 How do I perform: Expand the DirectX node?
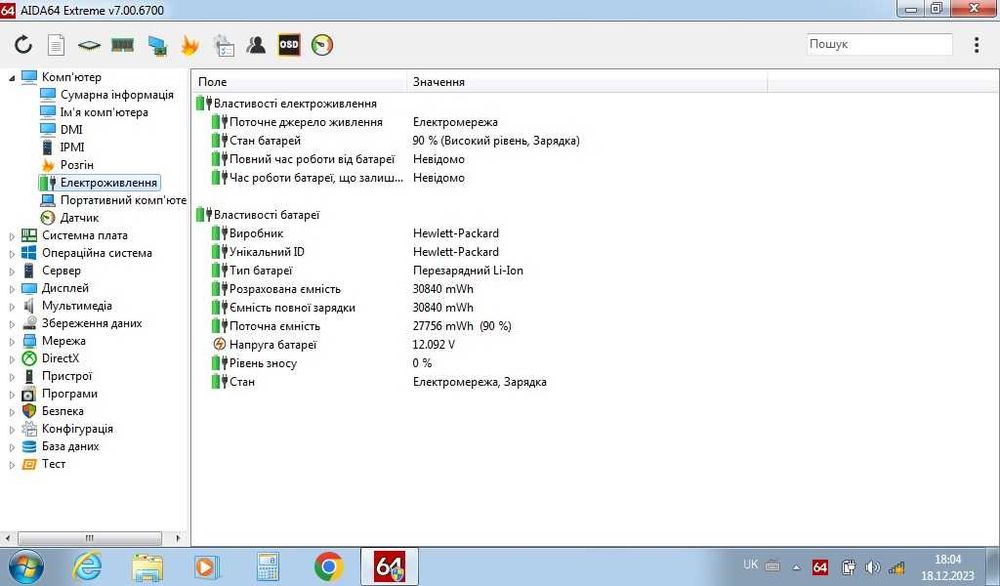[x=12, y=360]
